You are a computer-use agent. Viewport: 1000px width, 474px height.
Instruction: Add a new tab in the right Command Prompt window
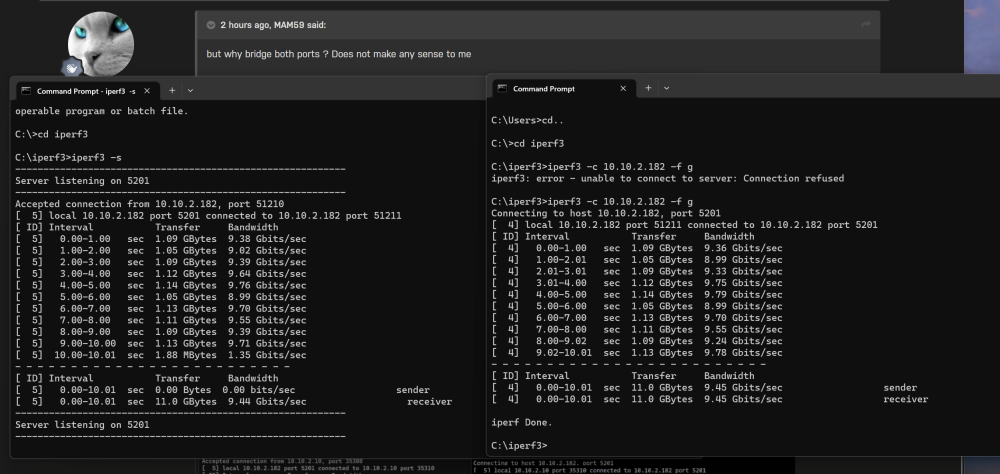point(648,88)
